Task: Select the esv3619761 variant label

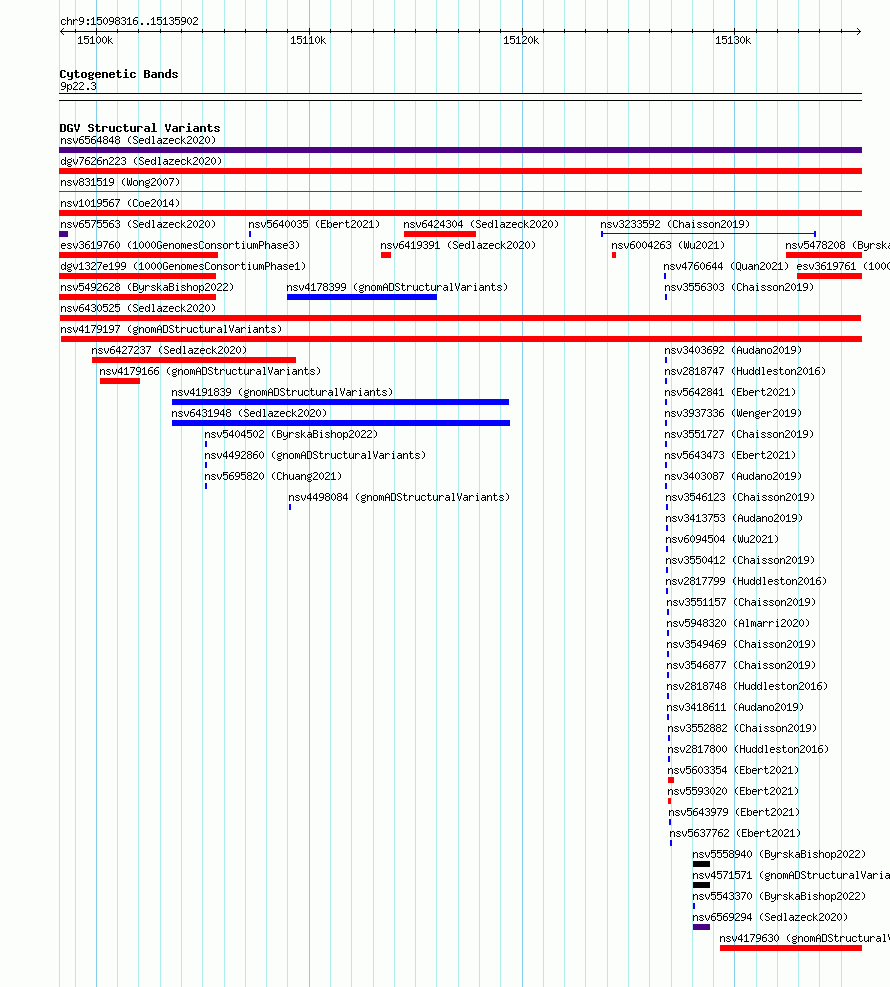Action: [x=843, y=266]
